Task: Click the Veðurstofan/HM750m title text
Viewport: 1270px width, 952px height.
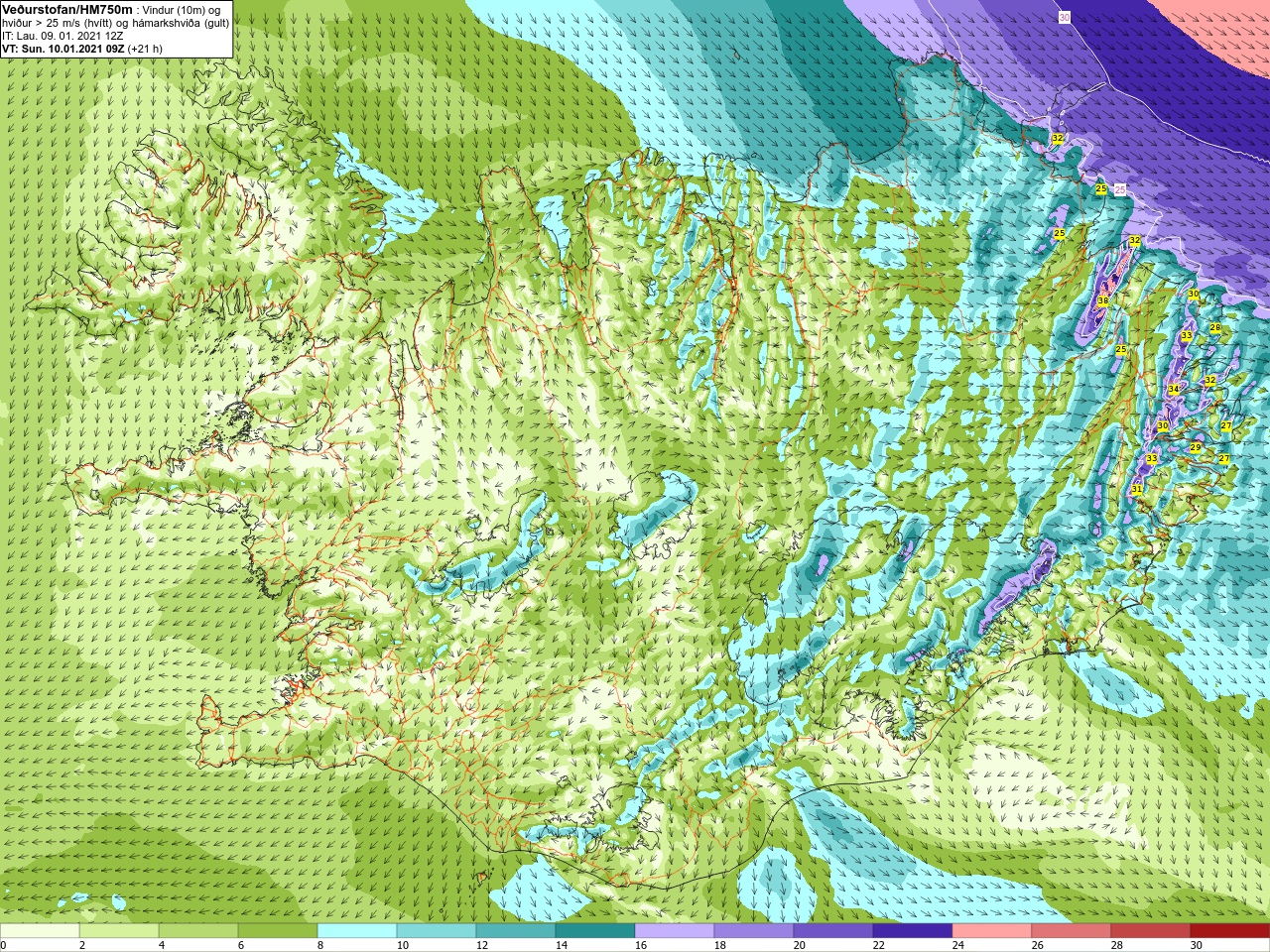Action: tap(67, 9)
